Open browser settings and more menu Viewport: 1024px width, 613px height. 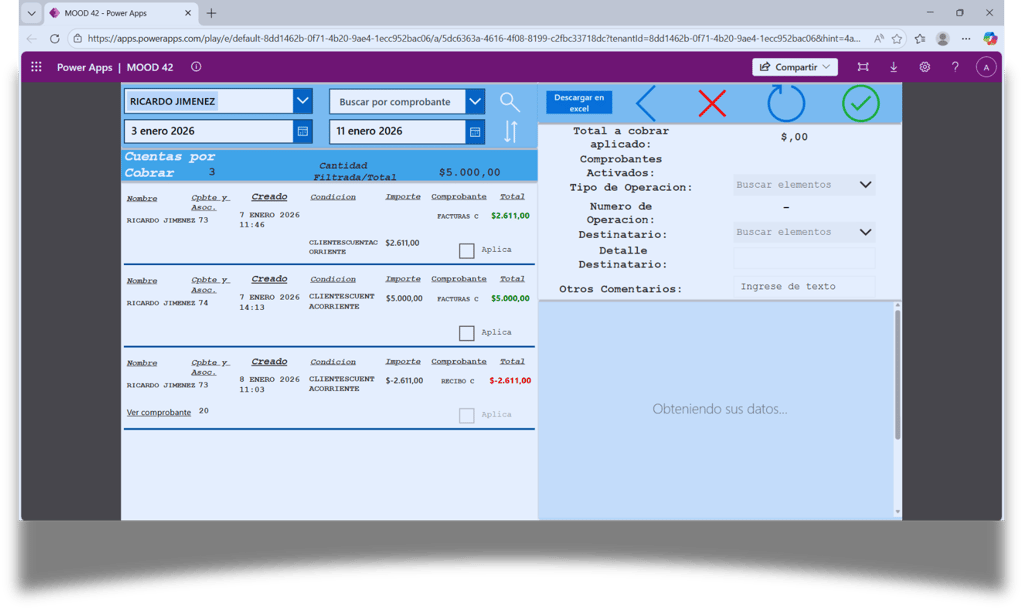coord(966,39)
